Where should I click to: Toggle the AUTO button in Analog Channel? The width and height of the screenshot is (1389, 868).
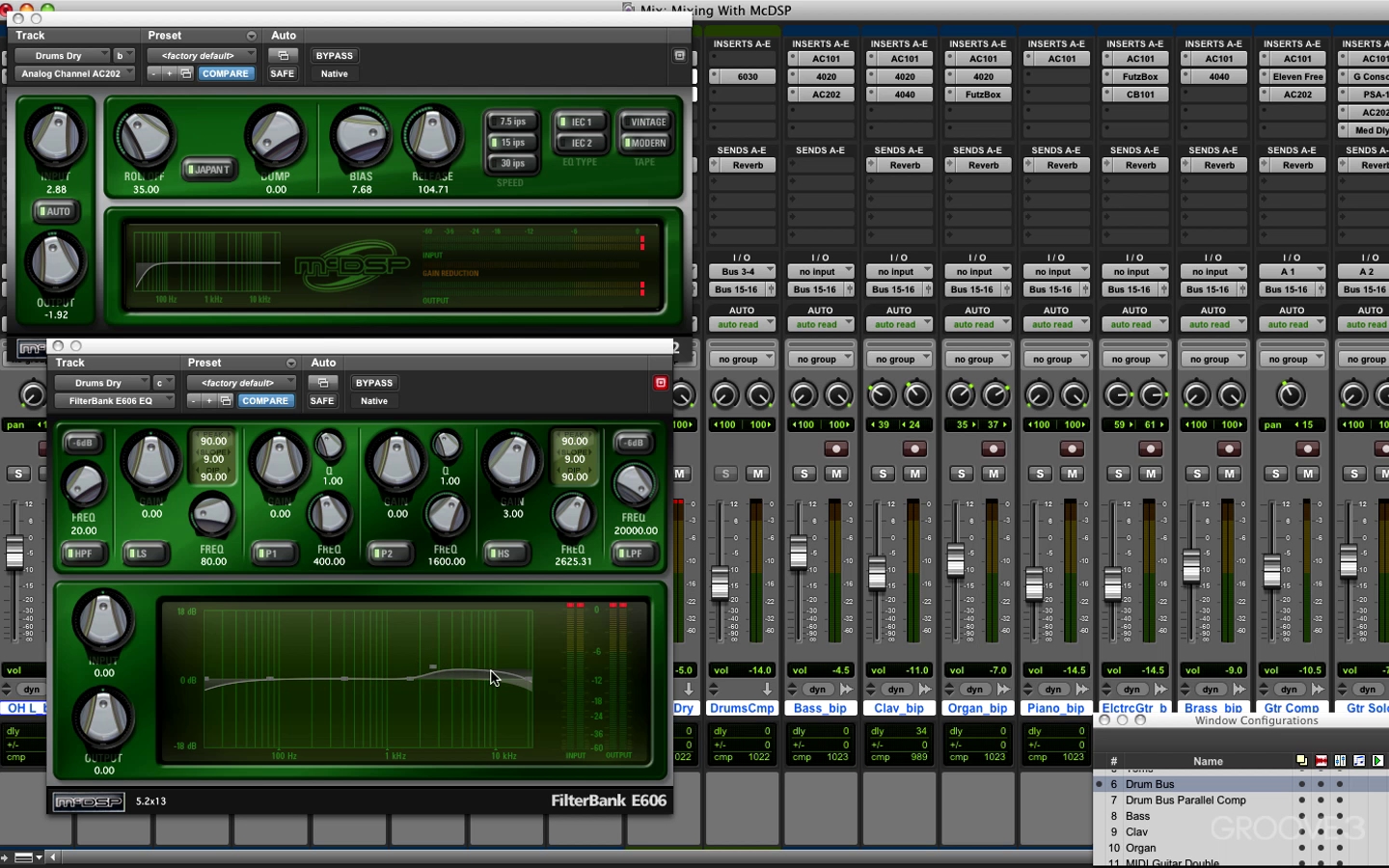[55, 211]
